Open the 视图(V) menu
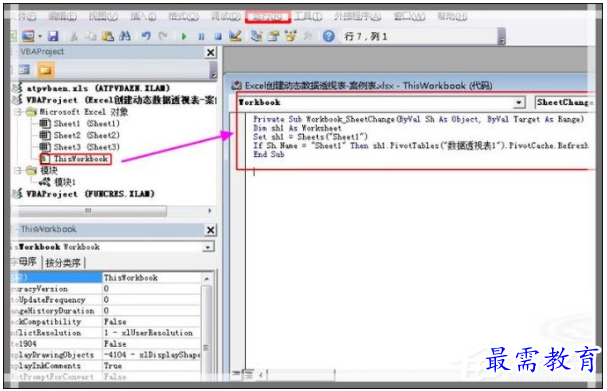Viewport: 607px width, 391px height. [103, 16]
